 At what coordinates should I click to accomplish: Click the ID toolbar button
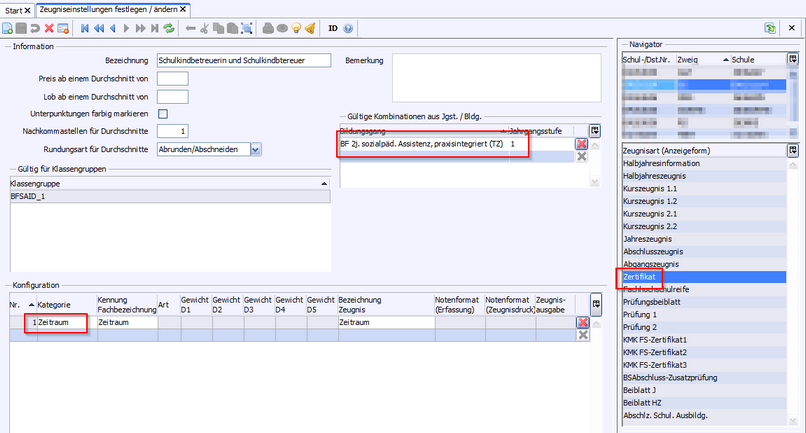click(332, 28)
